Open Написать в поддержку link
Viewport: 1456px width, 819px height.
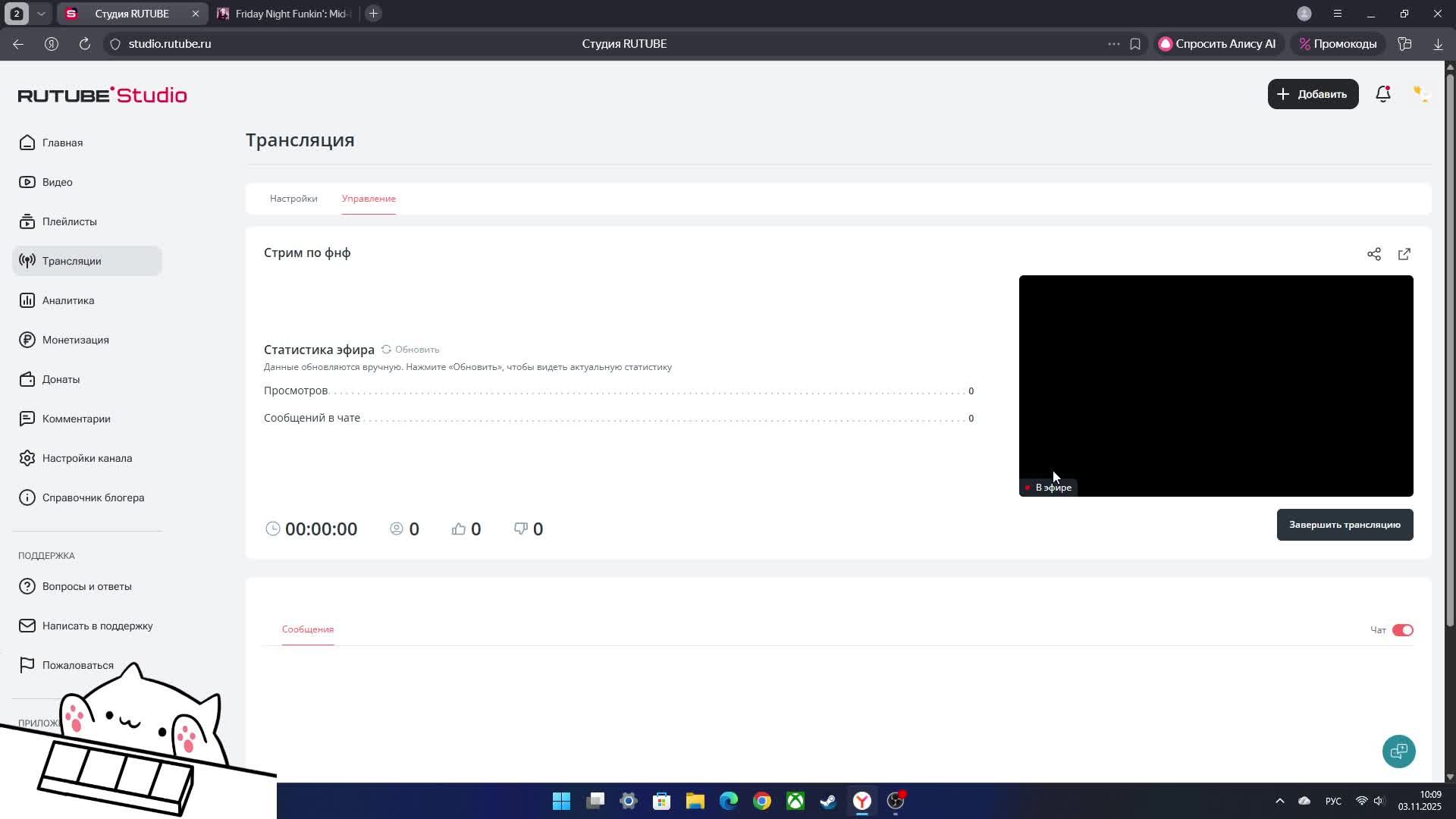(97, 626)
